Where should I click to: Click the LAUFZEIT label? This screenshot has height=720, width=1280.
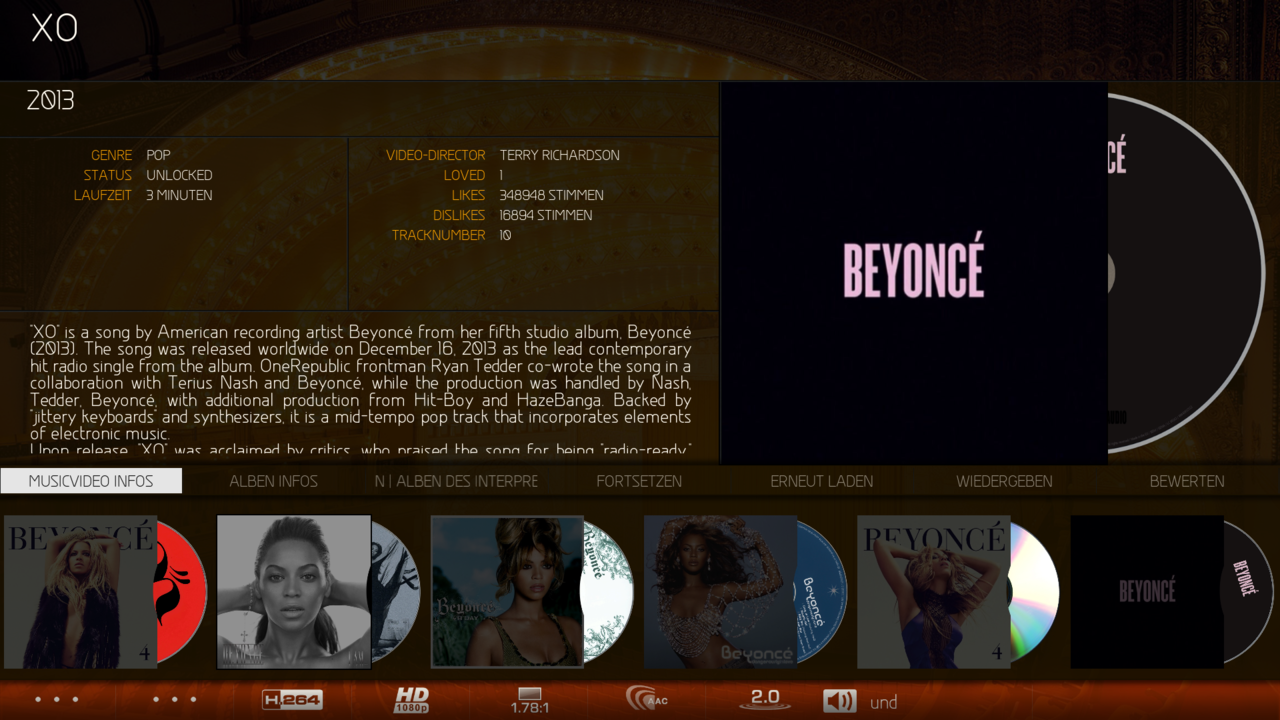point(103,195)
